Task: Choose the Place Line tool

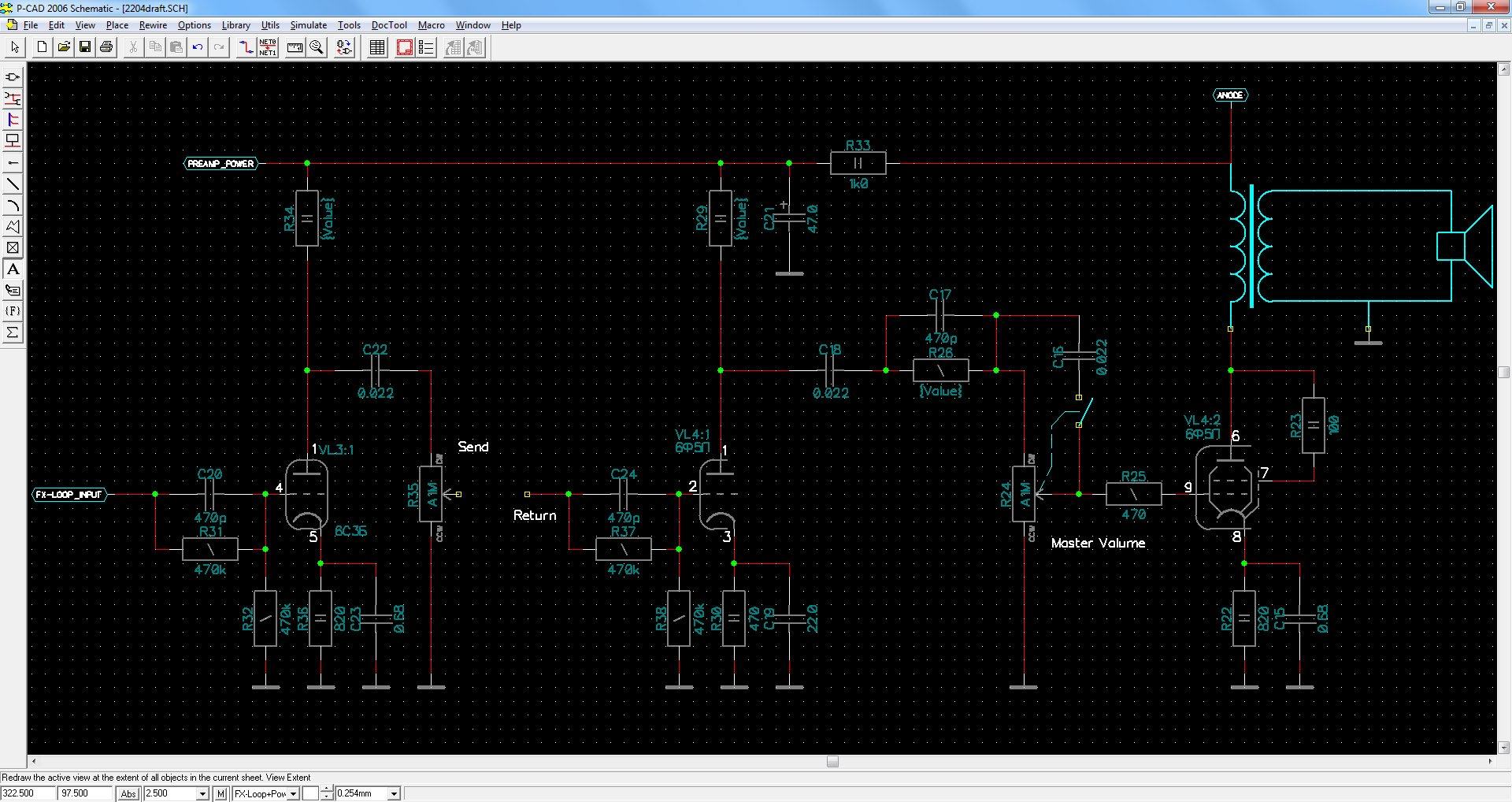Action: click(x=13, y=184)
